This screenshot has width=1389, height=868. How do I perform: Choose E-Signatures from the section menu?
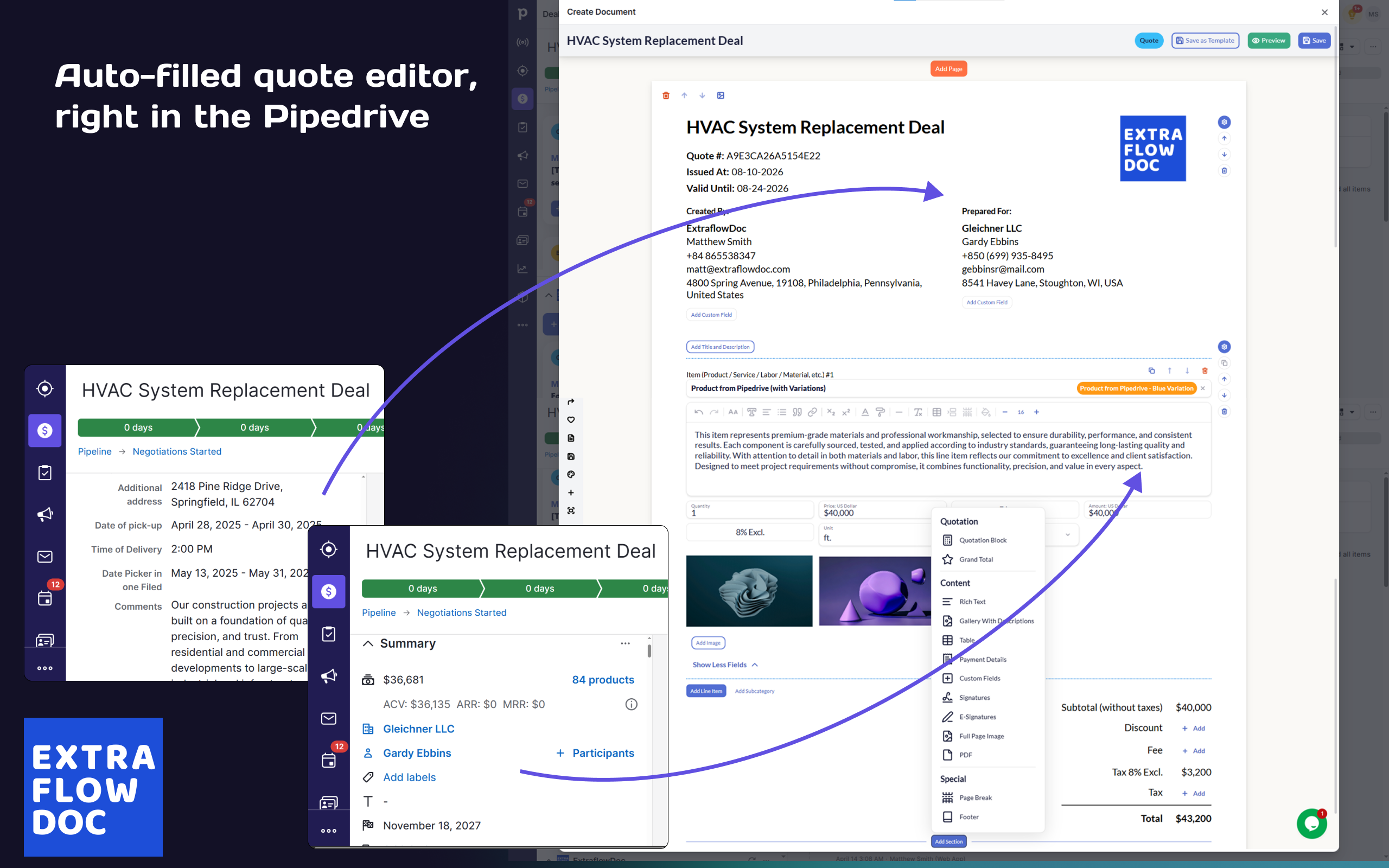(x=977, y=717)
